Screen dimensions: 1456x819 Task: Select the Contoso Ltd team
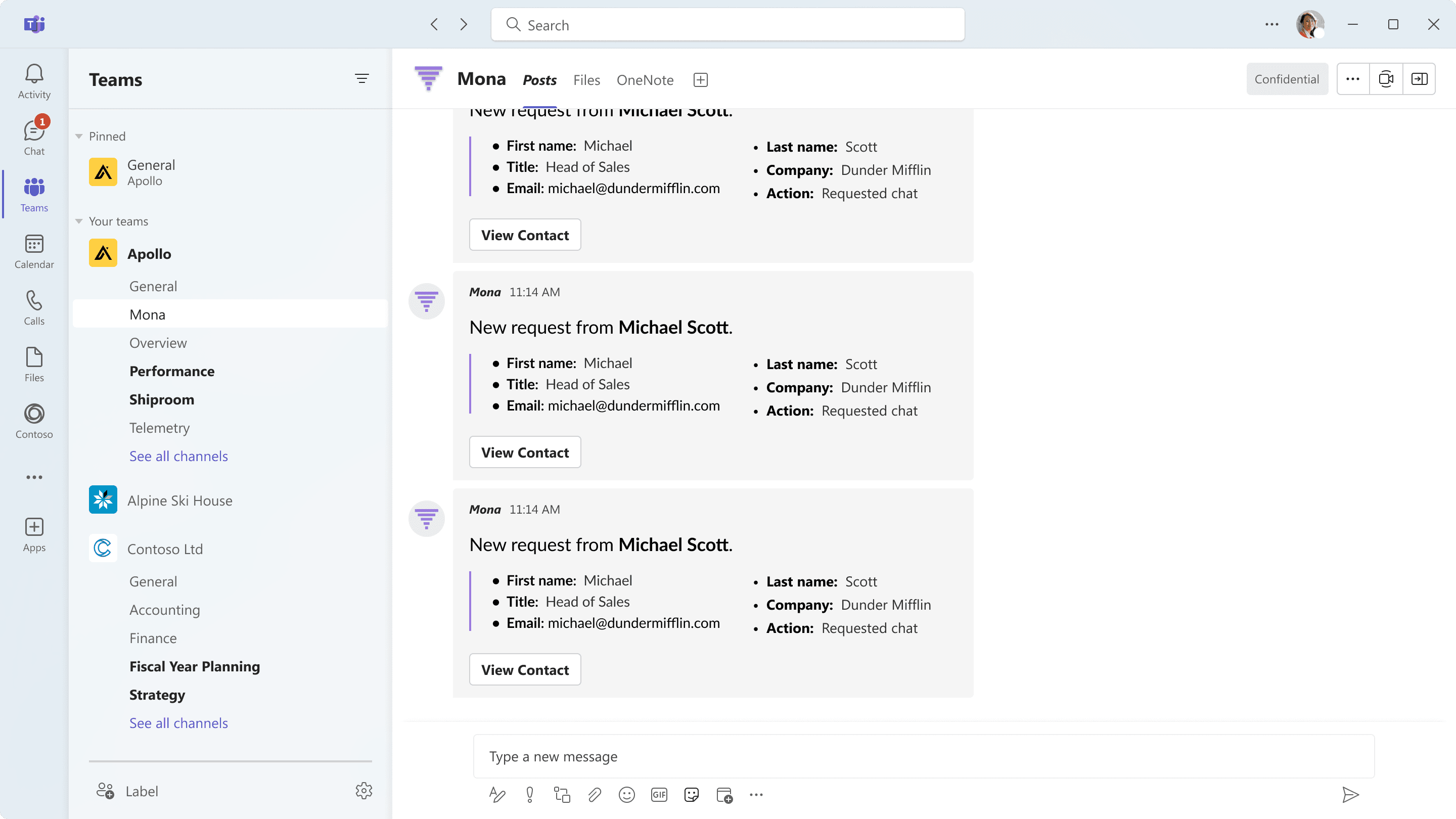pyautogui.click(x=230, y=548)
